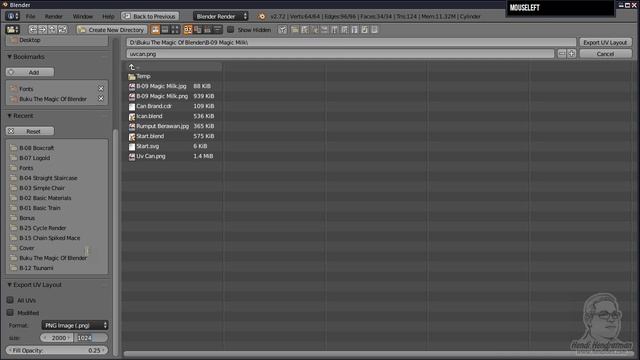Image resolution: width=640 pixels, height=360 pixels.
Task: Open the editor type selector in file browser header
Action: click(12, 29)
